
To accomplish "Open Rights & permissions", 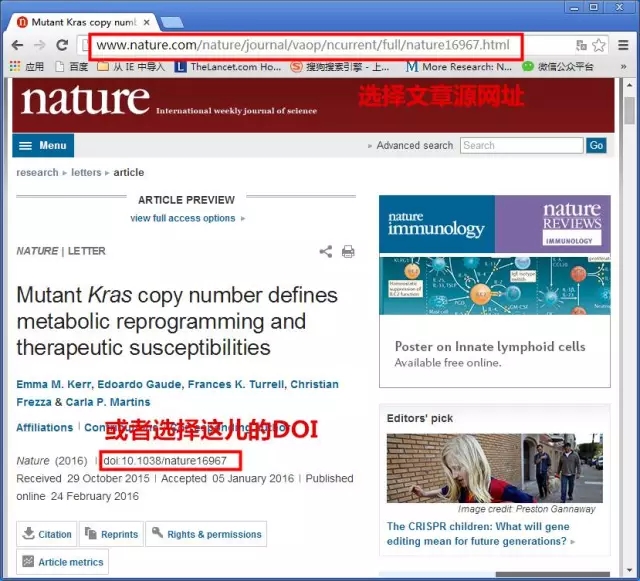I will 206,534.
